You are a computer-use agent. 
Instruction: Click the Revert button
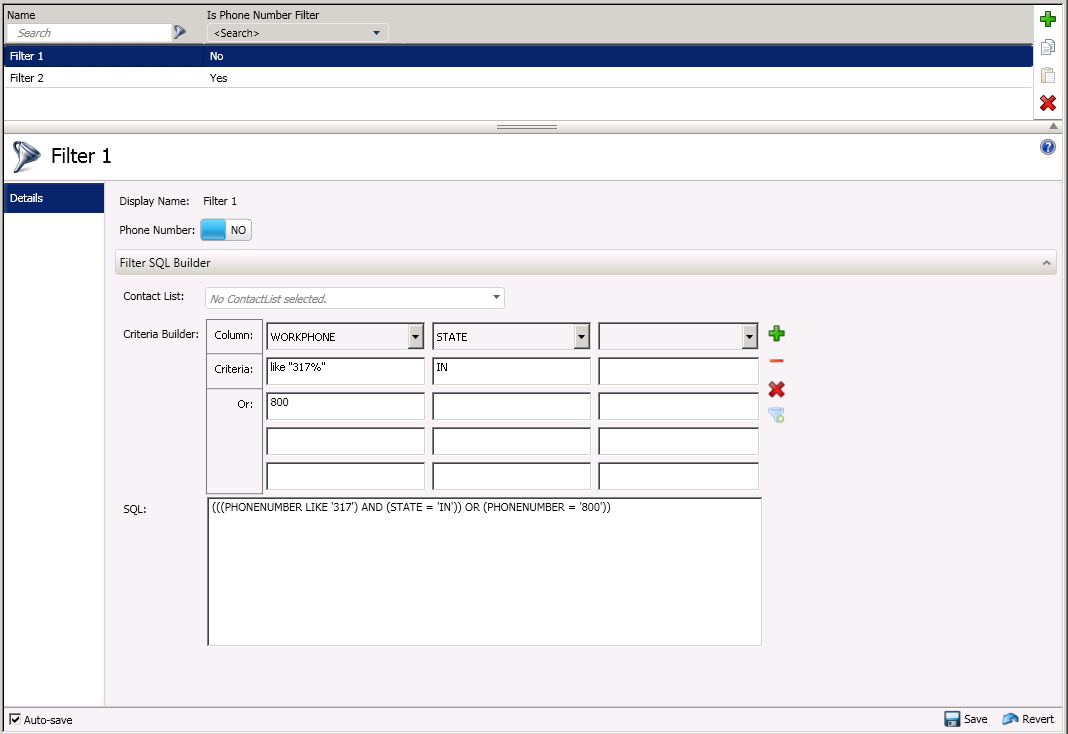coord(1028,719)
